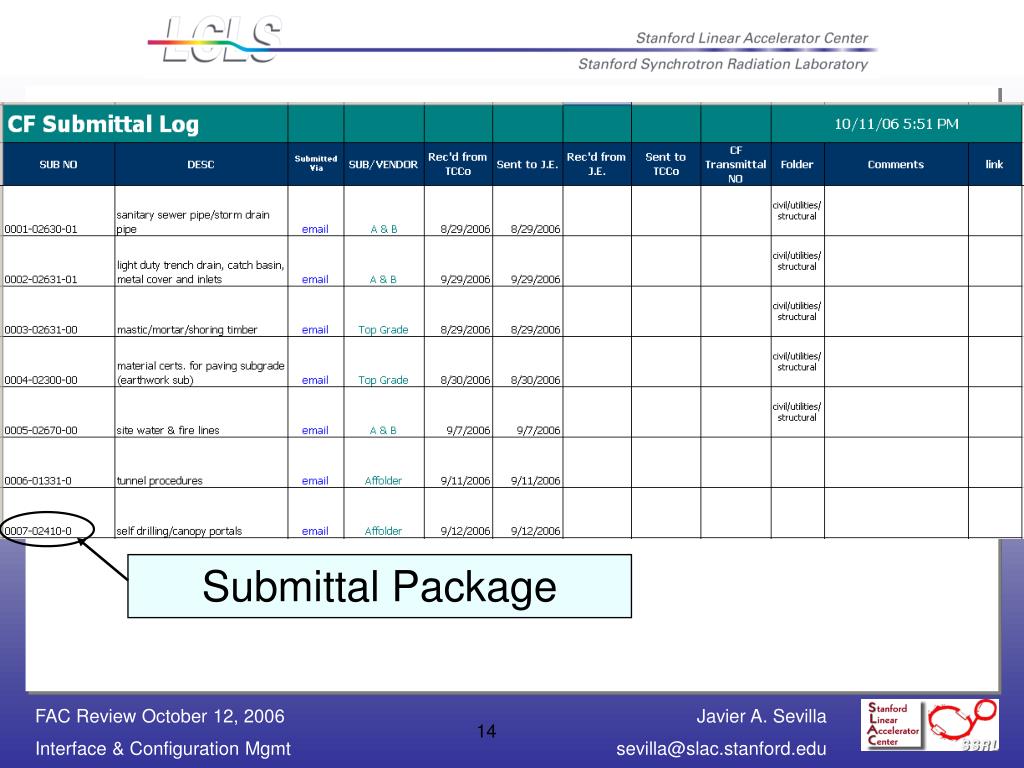Click Top Grade vendor for mastic/mortar row
Image resolution: width=1024 pixels, height=768 pixels.
(383, 330)
